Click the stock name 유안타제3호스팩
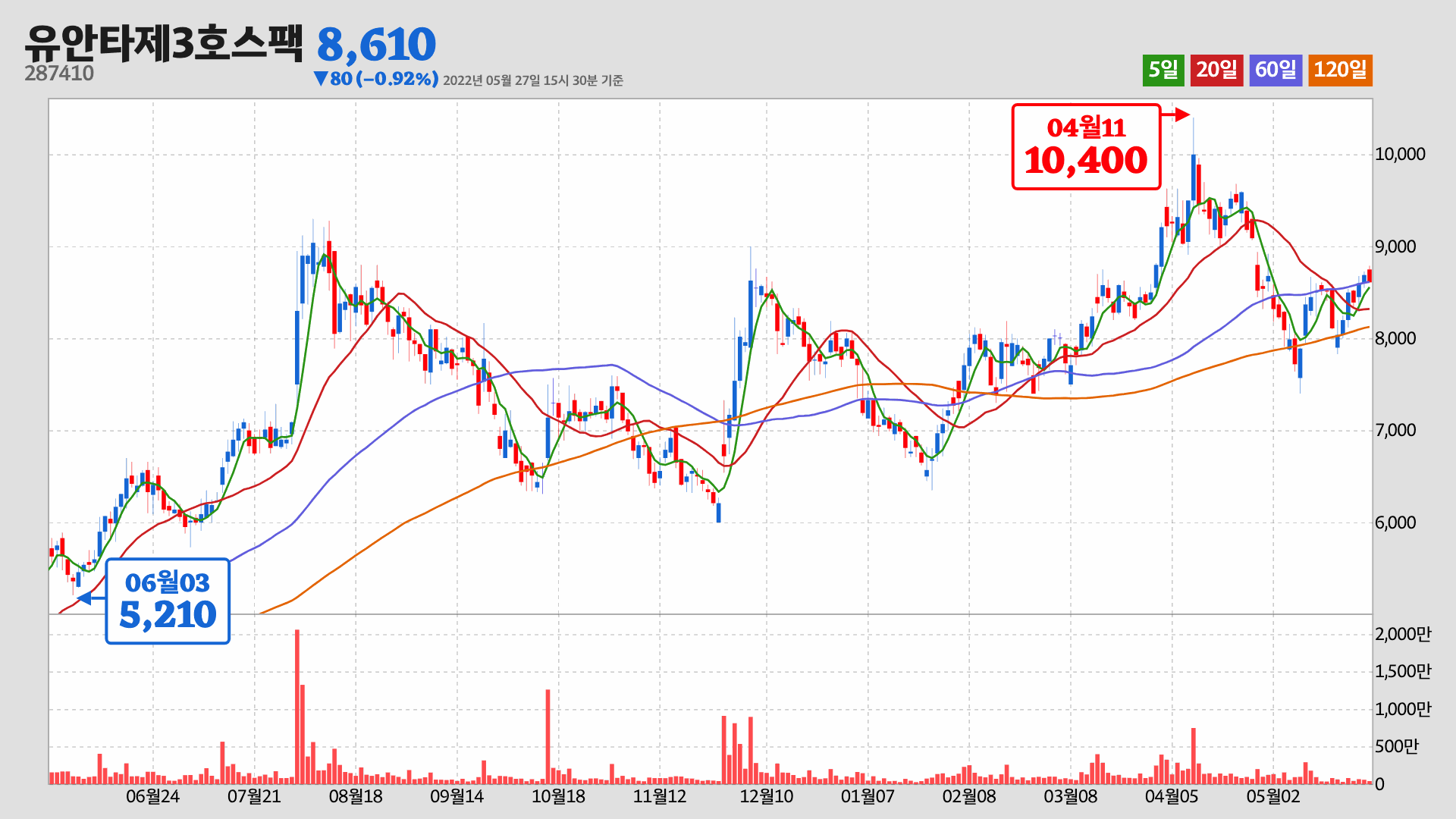Screen dimensions: 1456x819 164,42
